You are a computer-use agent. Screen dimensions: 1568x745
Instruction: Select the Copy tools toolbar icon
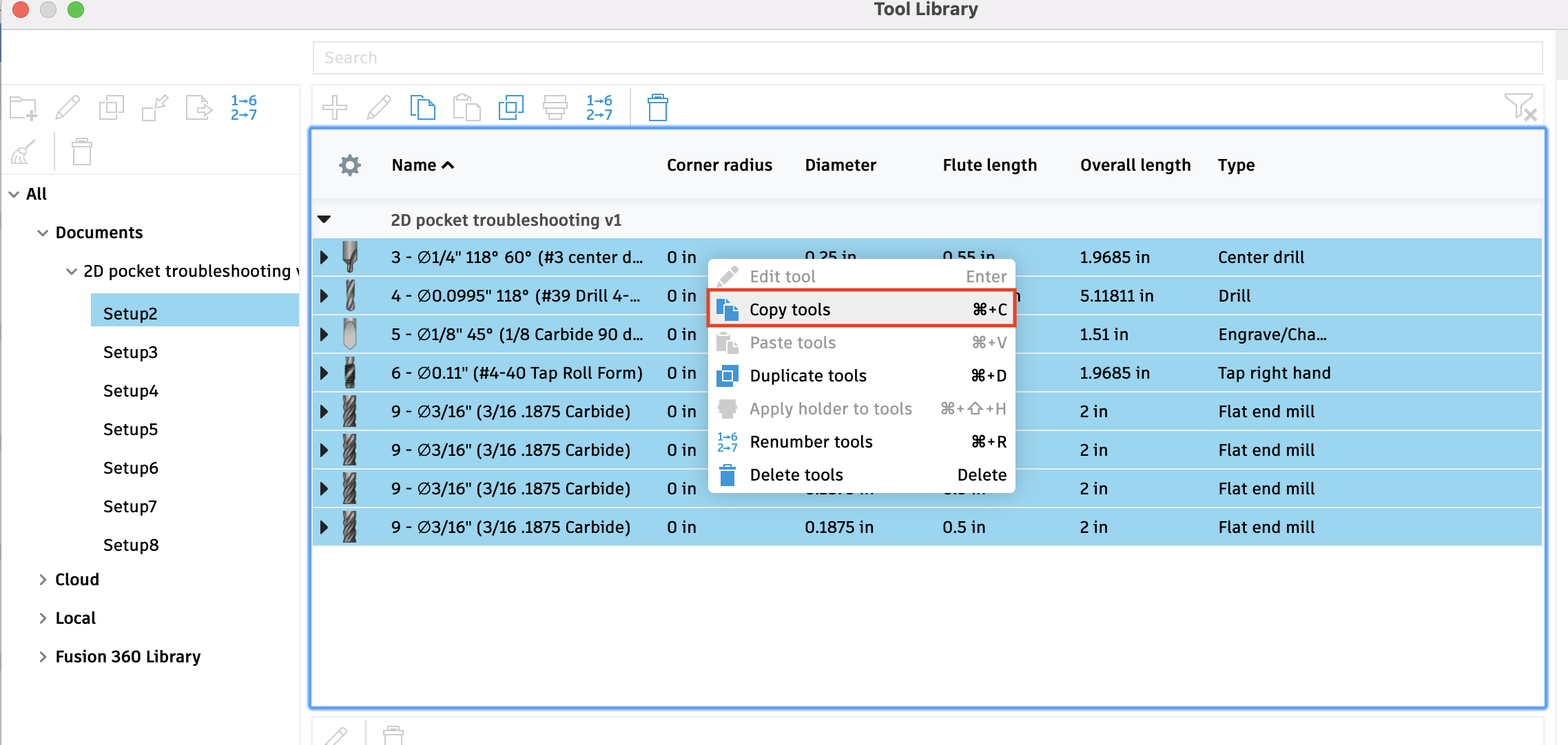click(x=422, y=107)
